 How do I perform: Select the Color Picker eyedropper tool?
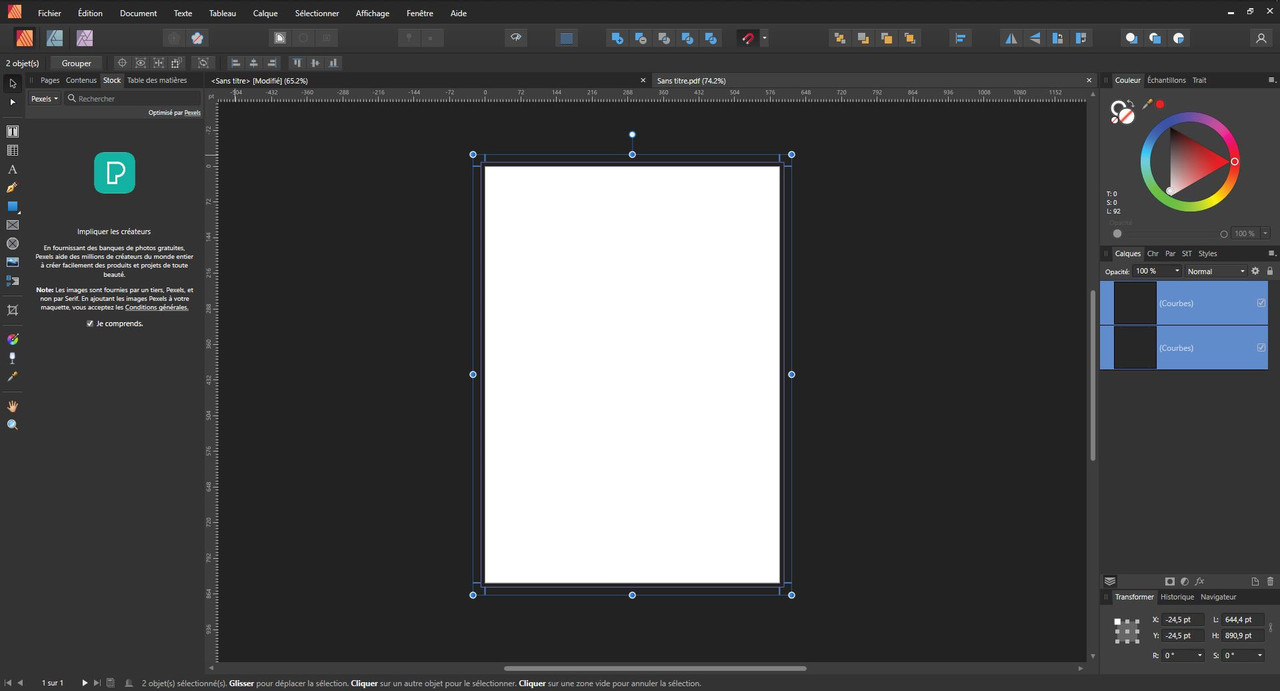click(13, 377)
